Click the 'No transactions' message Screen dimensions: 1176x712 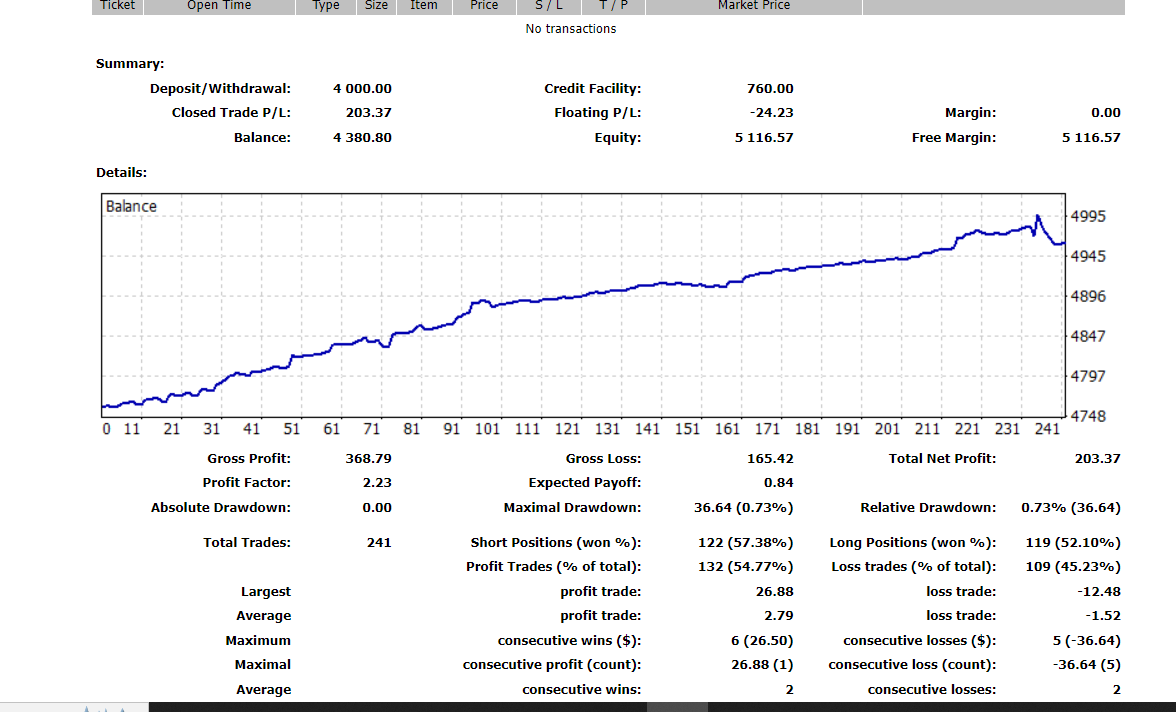tap(571, 29)
